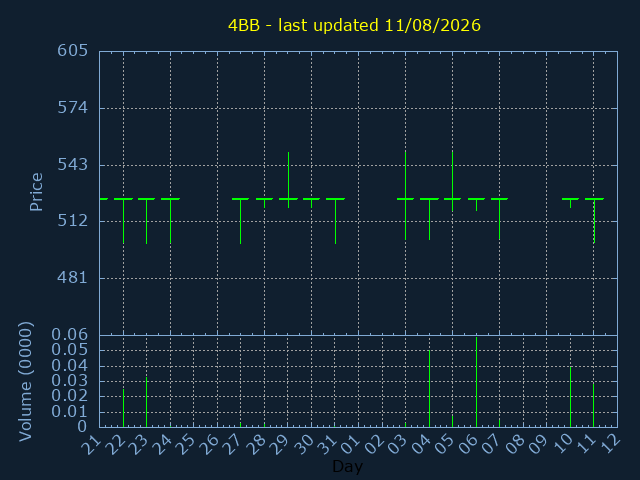
Task: Click the volume bar on day 10
Action: [x=571, y=397]
